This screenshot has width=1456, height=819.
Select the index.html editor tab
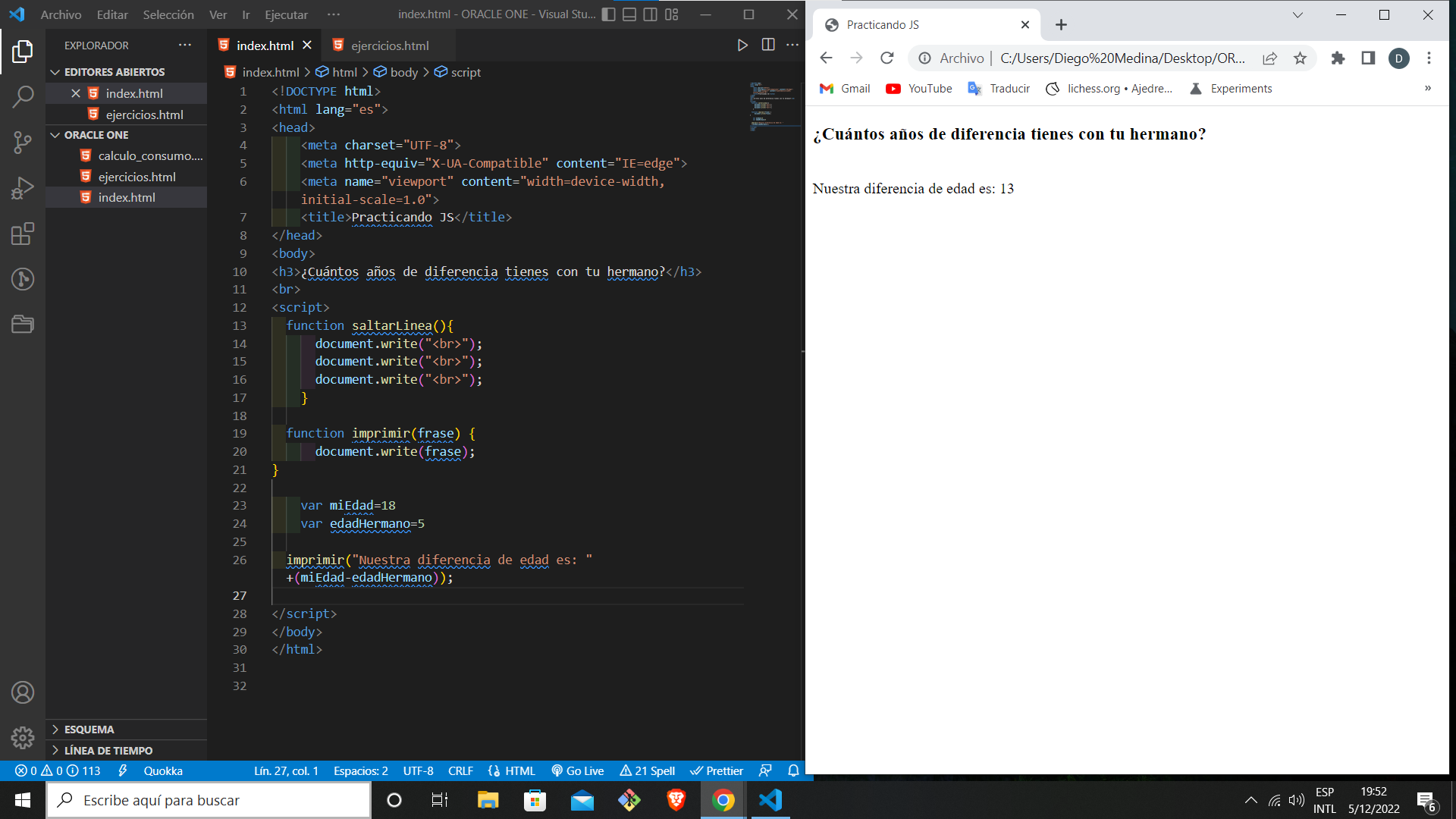[264, 45]
